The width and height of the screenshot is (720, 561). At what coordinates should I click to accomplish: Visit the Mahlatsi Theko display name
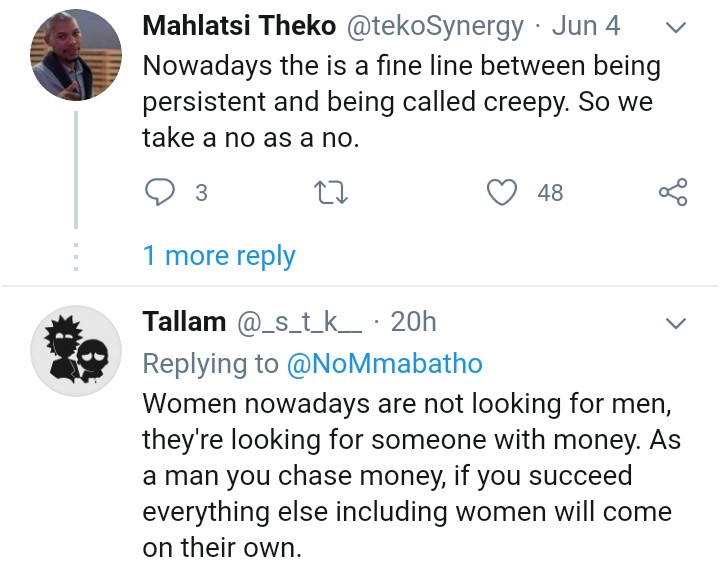point(239,27)
